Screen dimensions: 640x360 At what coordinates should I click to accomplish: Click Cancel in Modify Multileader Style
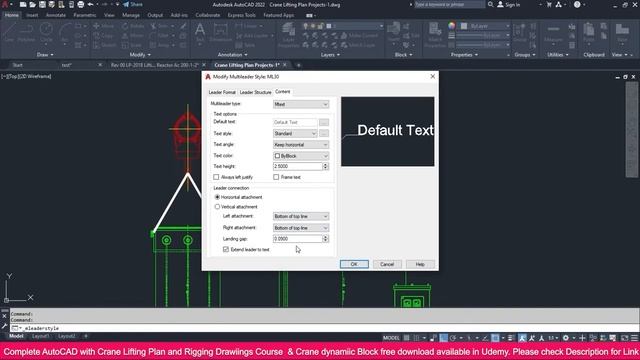pos(387,264)
